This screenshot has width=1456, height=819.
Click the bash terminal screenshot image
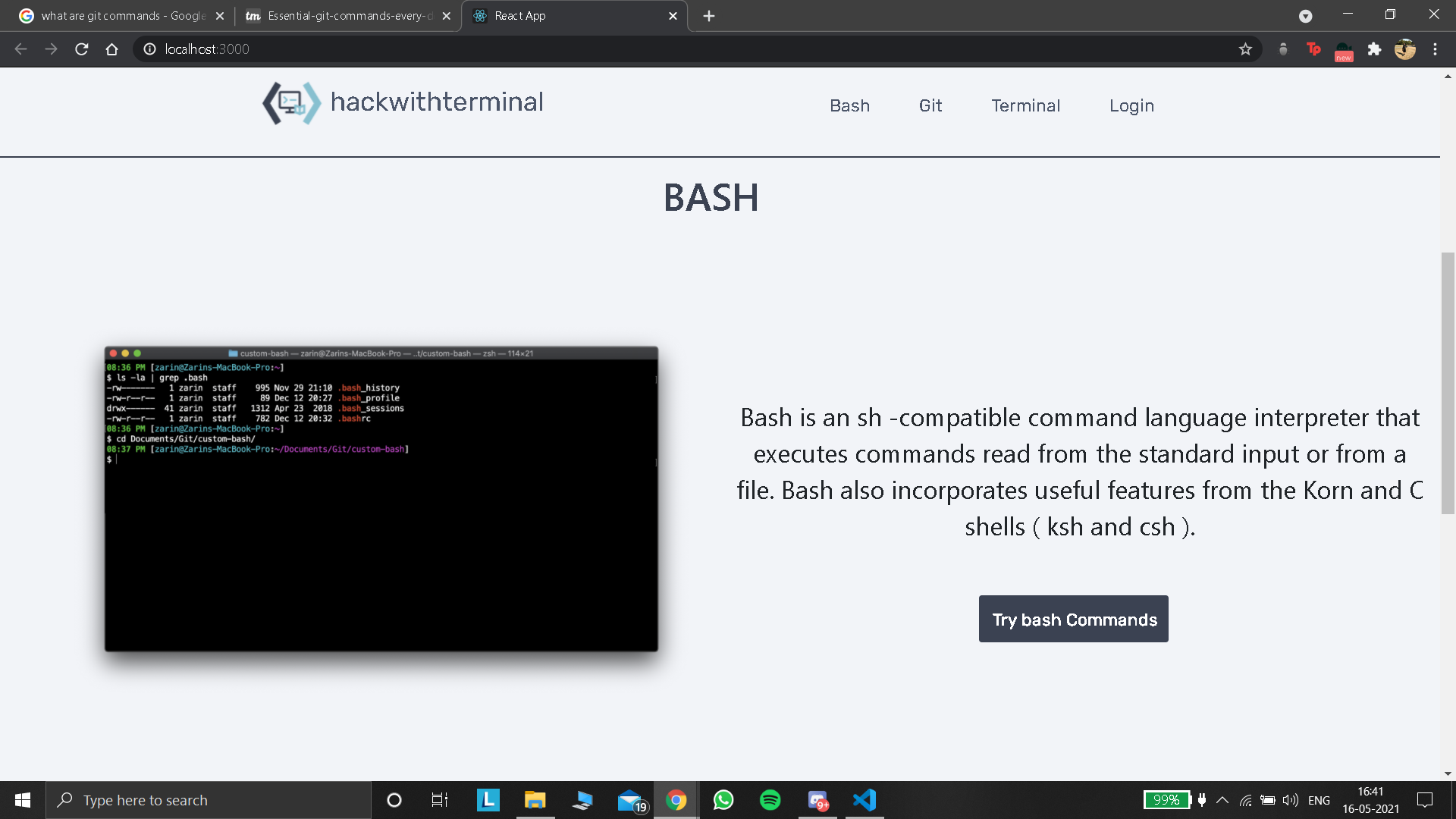tap(381, 499)
